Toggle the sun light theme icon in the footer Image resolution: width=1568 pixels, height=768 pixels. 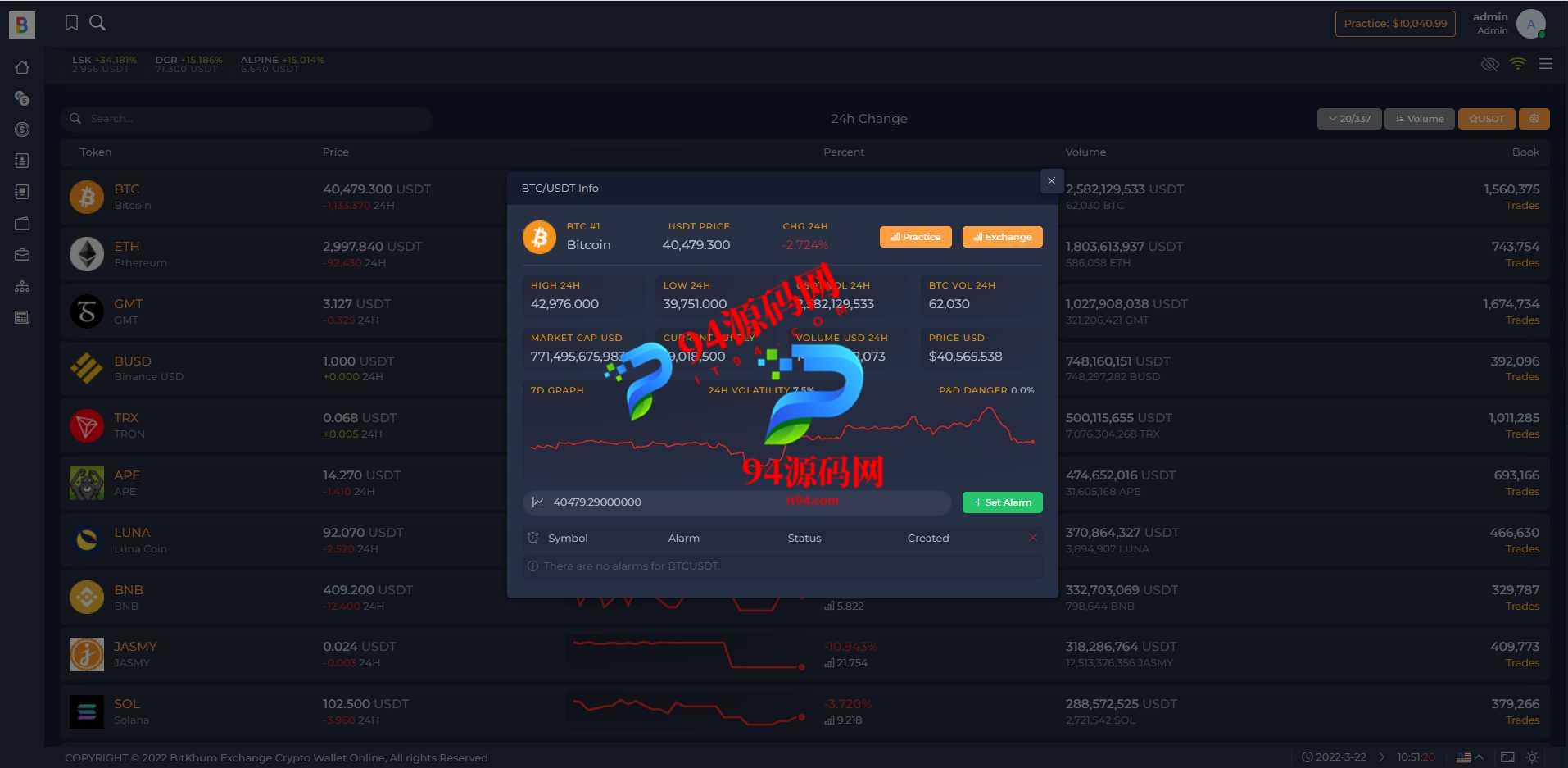tap(1532, 757)
